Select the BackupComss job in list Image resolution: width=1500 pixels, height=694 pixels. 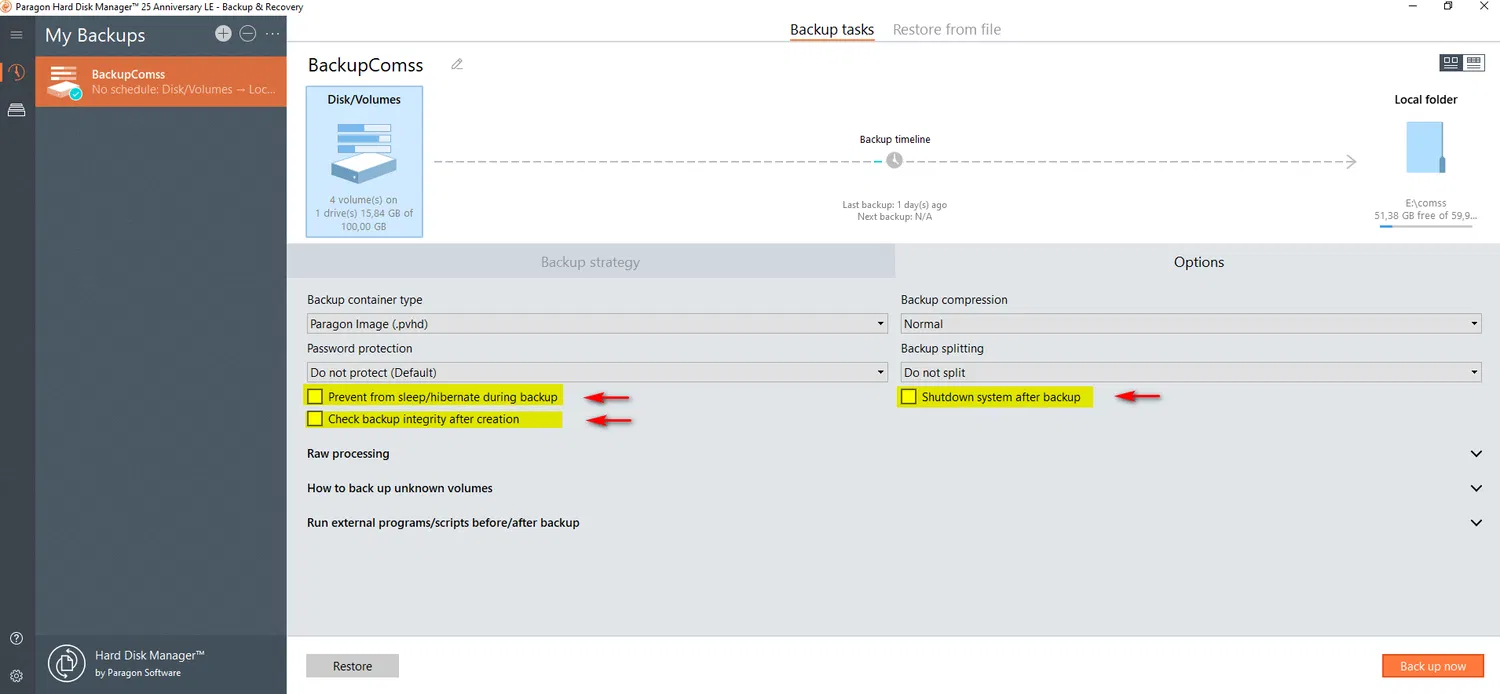[161, 81]
